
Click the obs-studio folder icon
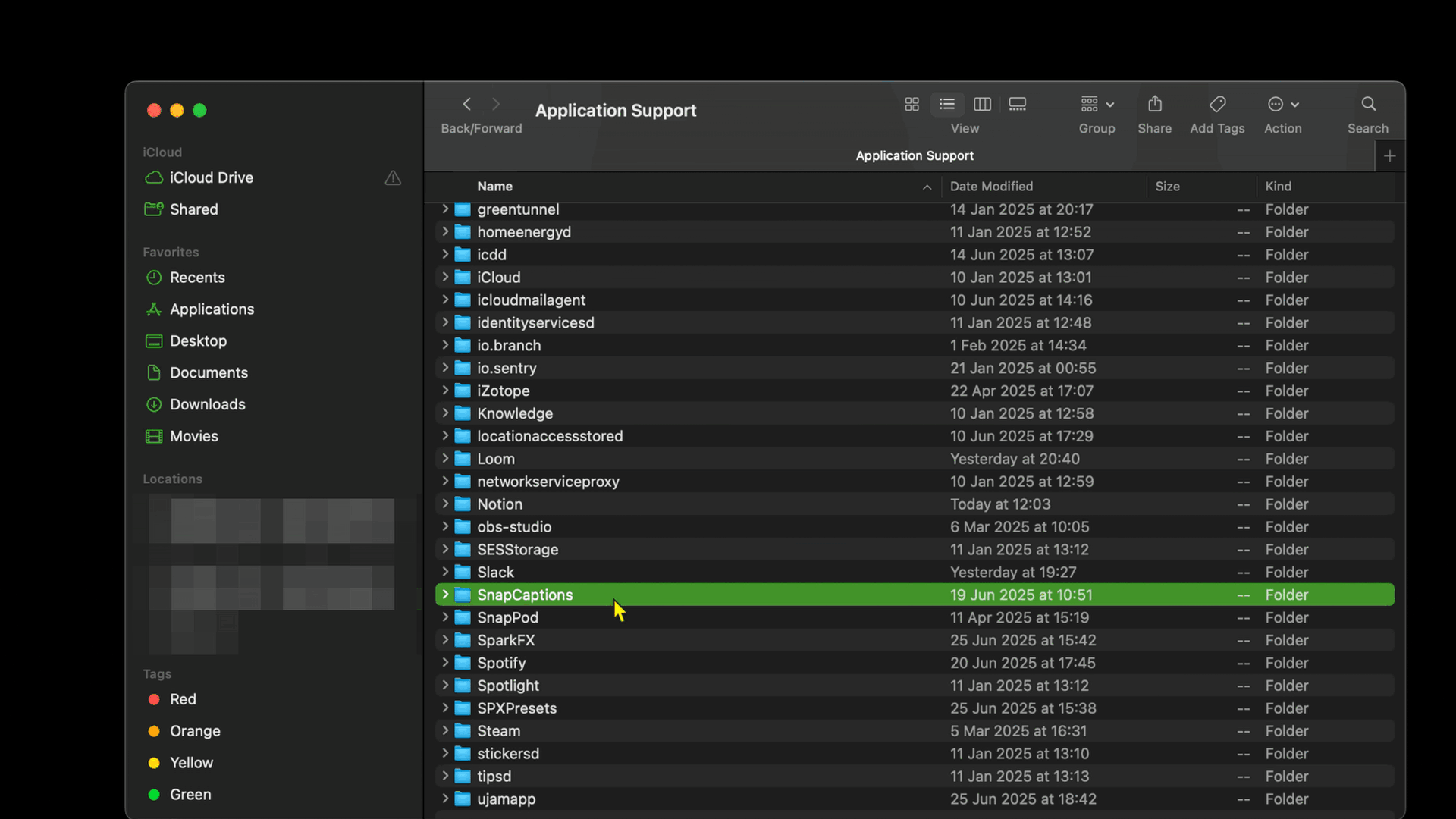coord(463,527)
